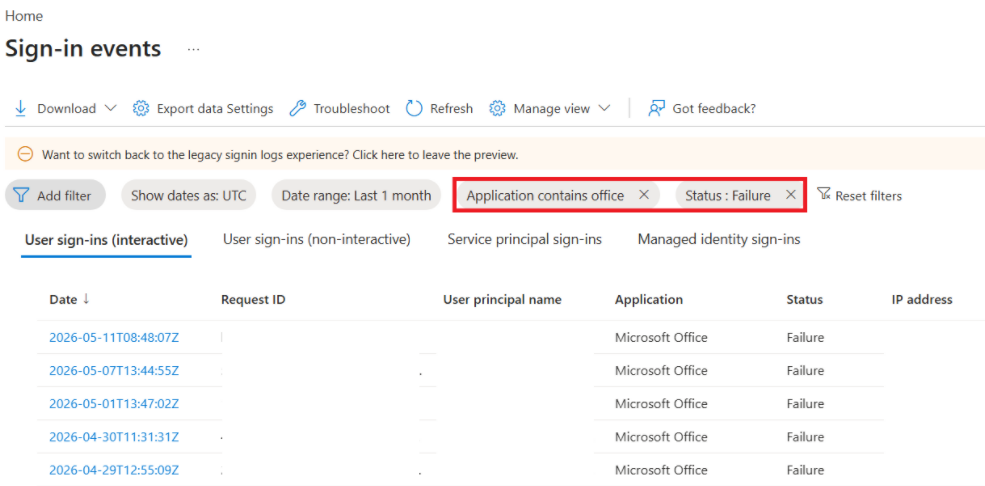Click Microsoft Office in the 2026-05-07 row

click(661, 370)
